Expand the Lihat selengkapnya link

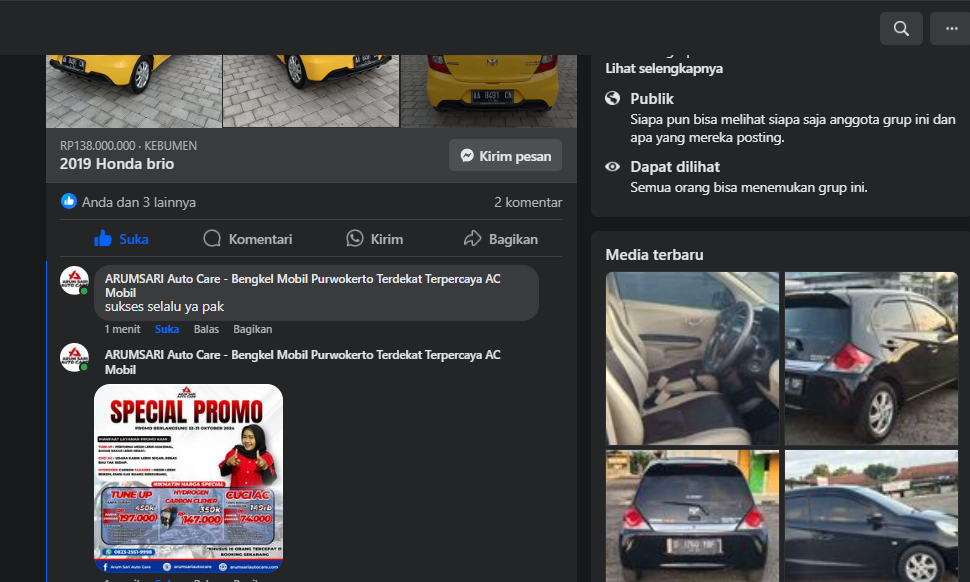point(664,69)
